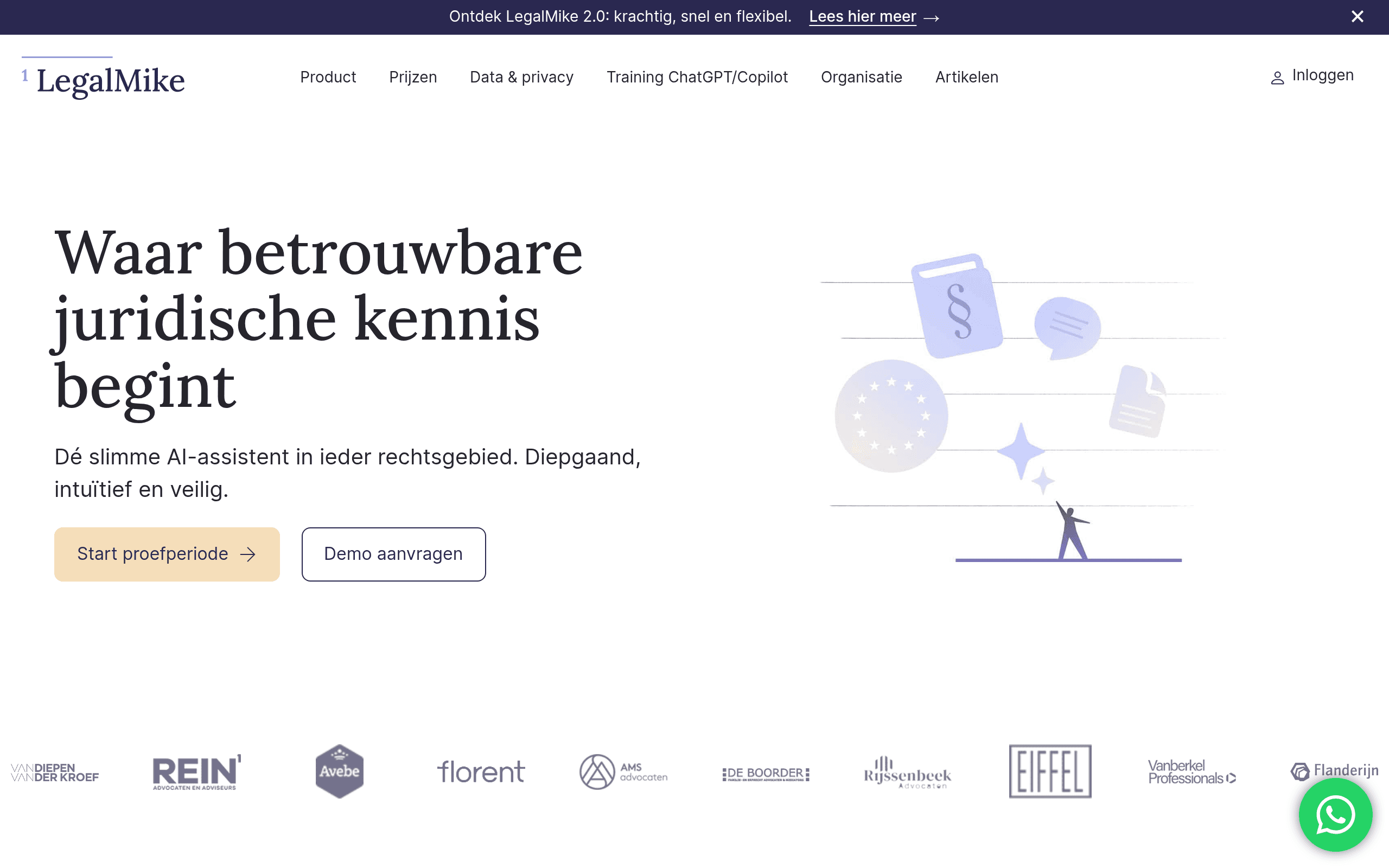Open the Data & privacy menu item

521,77
